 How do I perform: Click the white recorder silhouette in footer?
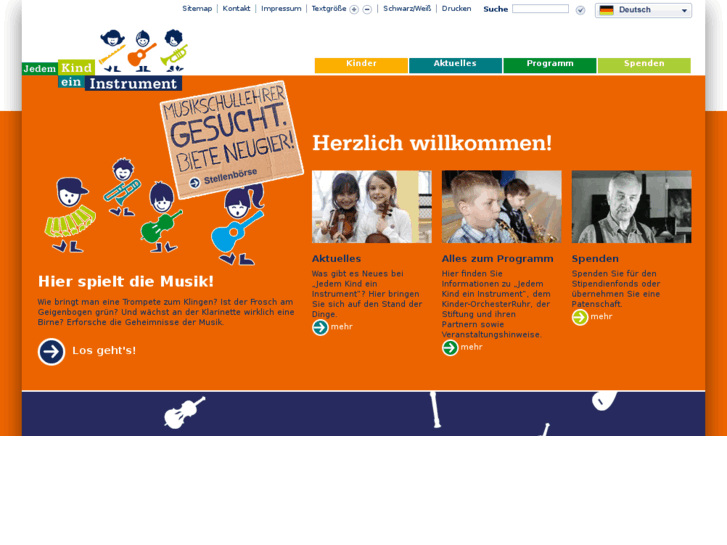tap(435, 410)
